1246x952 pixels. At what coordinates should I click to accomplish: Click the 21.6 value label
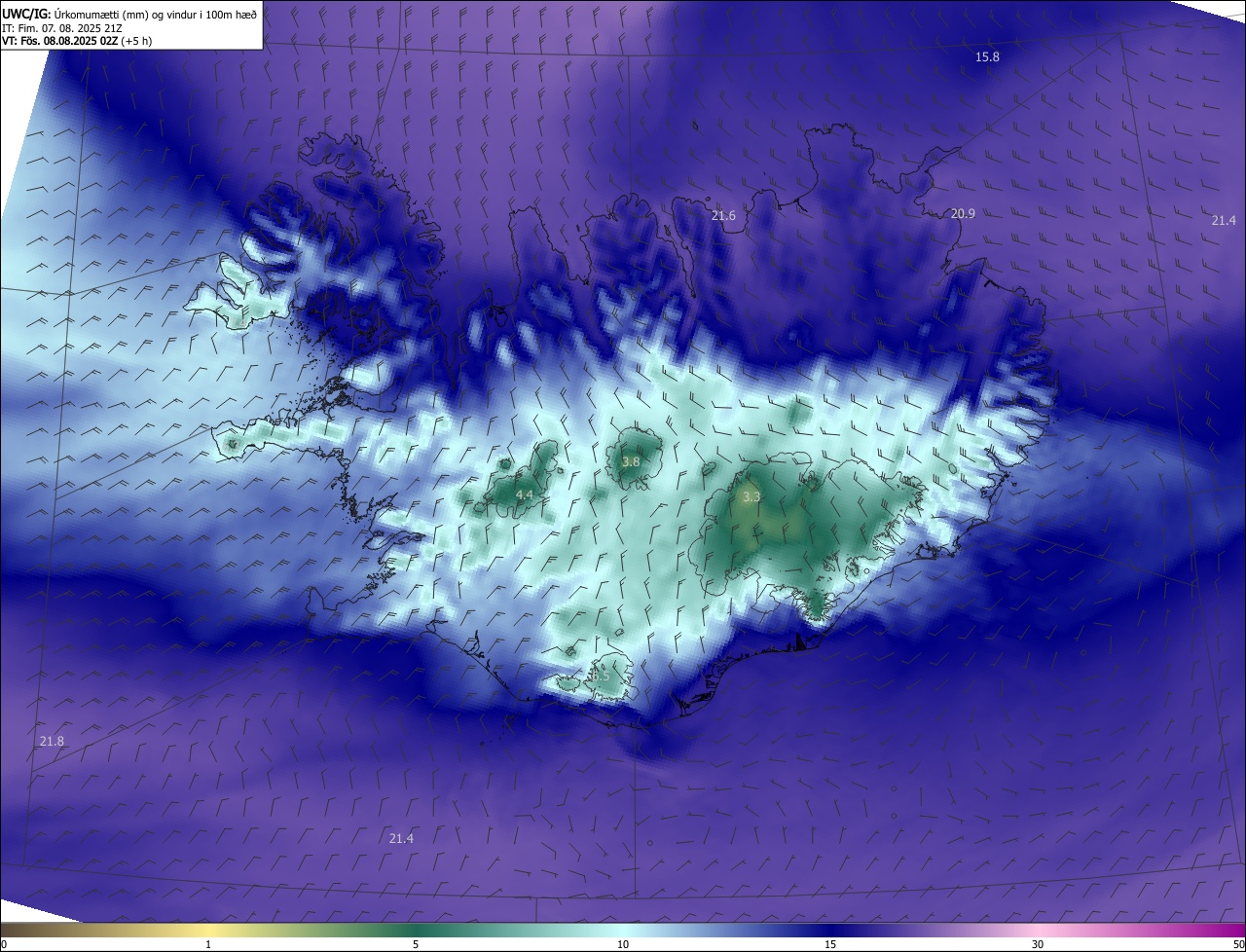click(723, 216)
